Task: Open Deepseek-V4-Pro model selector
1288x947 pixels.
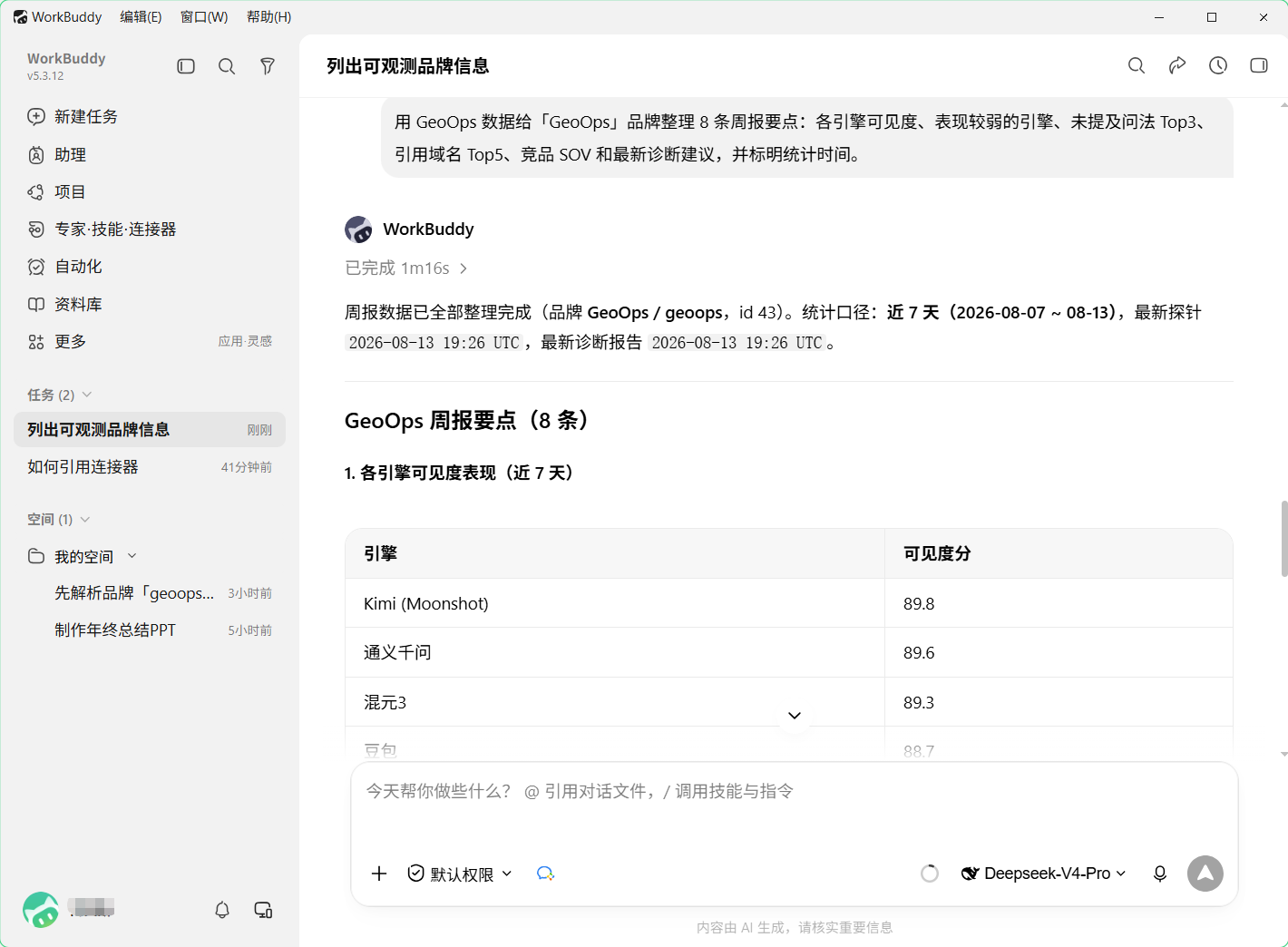Action: pos(1044,874)
